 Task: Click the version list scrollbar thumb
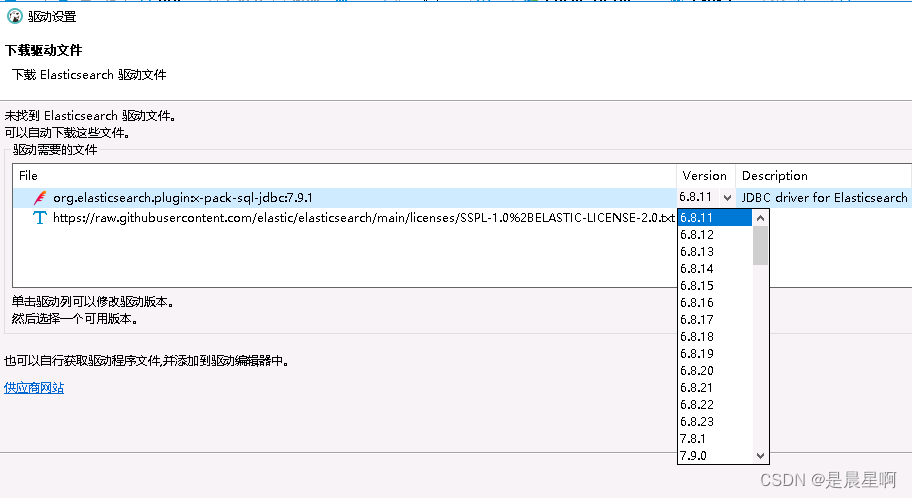[760, 246]
